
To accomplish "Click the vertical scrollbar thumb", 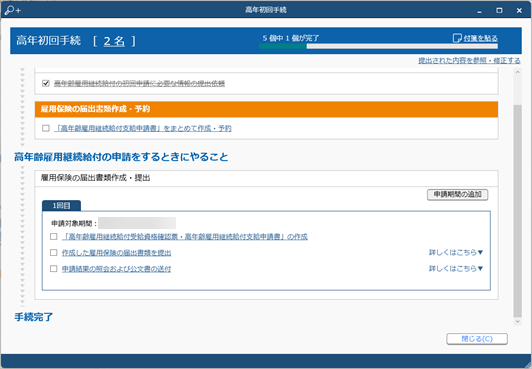I will coord(517,211).
